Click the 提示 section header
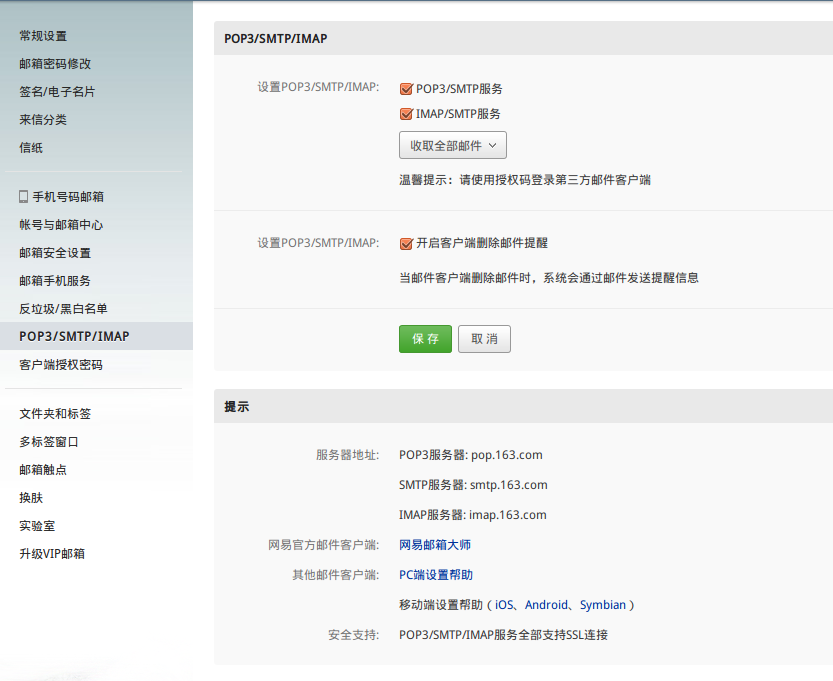Screen dimensions: 833x681 pyautogui.click(x=236, y=407)
